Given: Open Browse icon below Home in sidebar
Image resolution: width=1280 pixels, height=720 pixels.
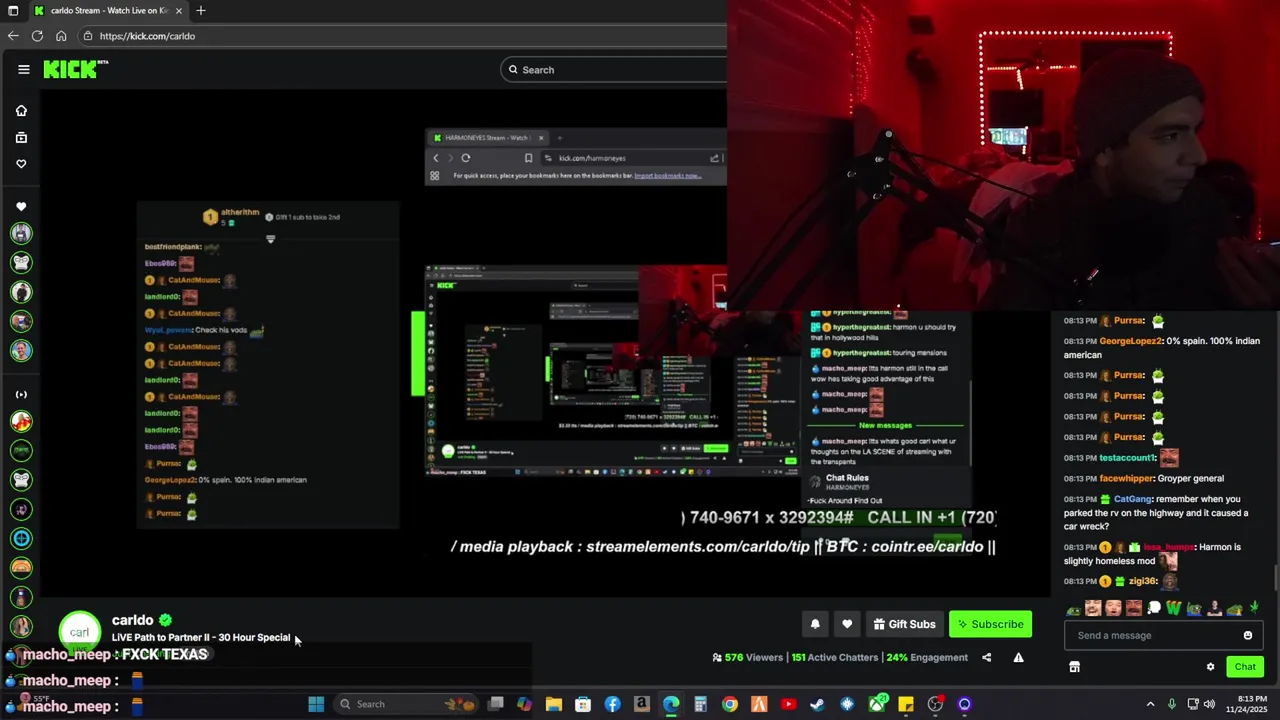Looking at the screenshot, I should coord(21,137).
